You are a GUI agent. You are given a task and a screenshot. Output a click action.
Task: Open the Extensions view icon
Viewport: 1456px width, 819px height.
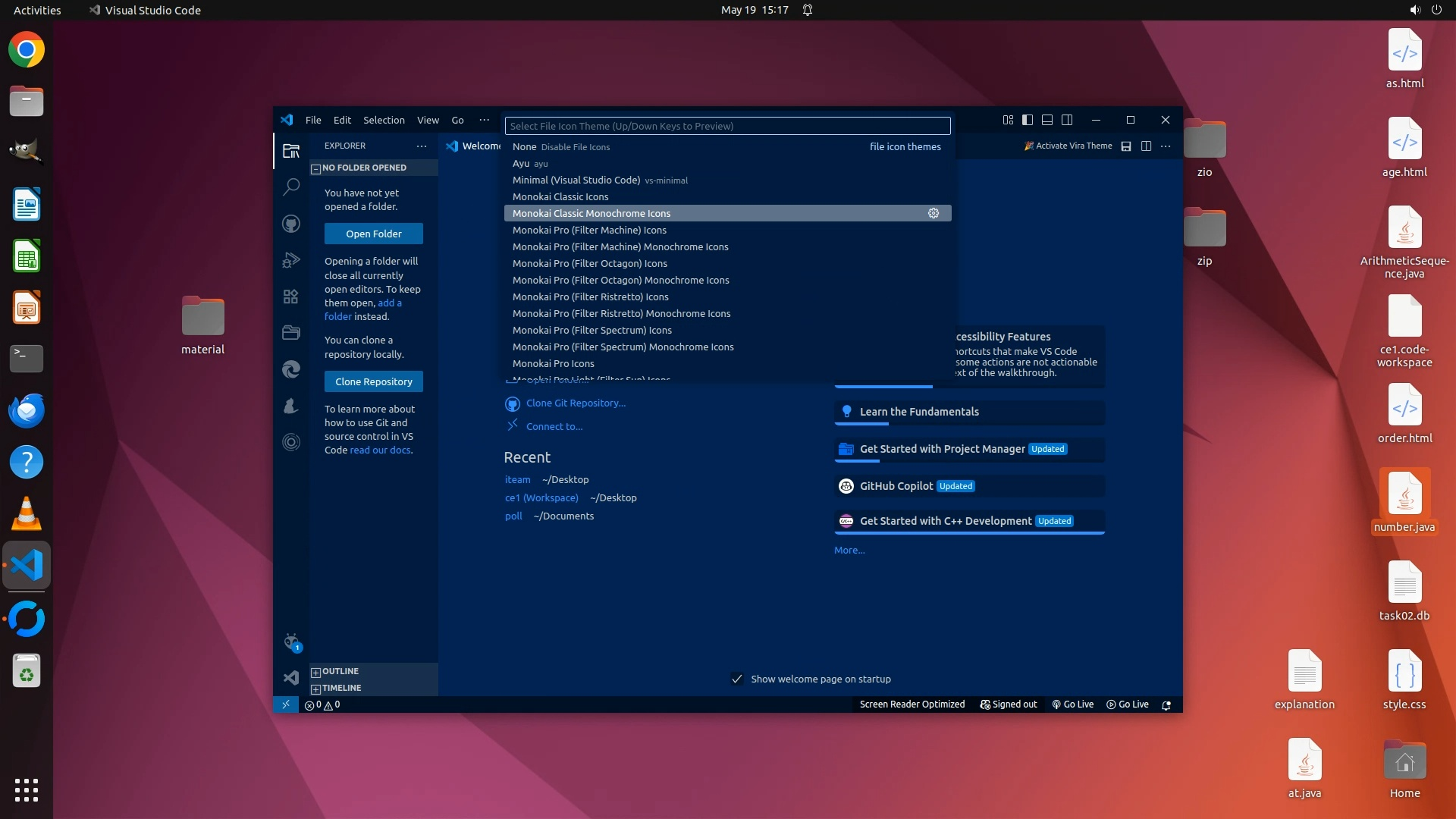click(x=291, y=297)
